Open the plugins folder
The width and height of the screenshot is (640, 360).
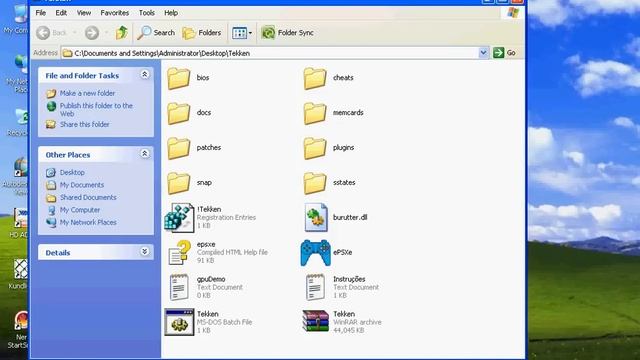coord(329,148)
